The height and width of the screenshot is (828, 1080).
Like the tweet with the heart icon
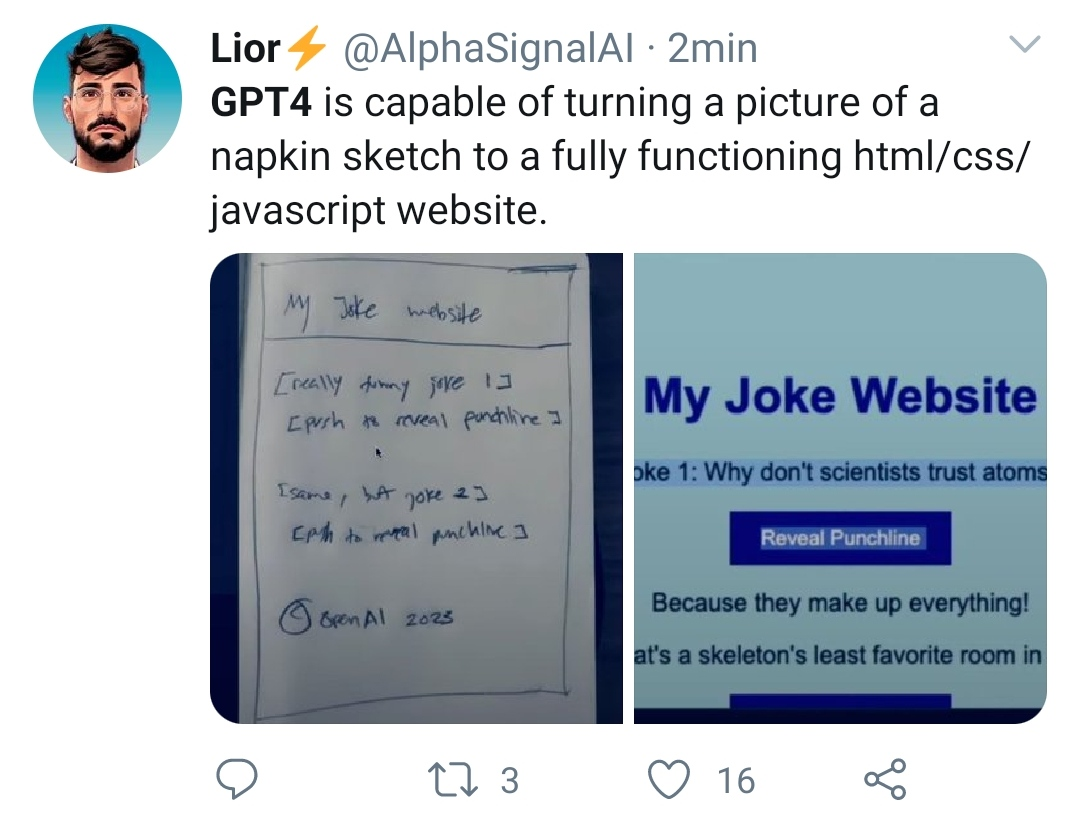[x=670, y=780]
